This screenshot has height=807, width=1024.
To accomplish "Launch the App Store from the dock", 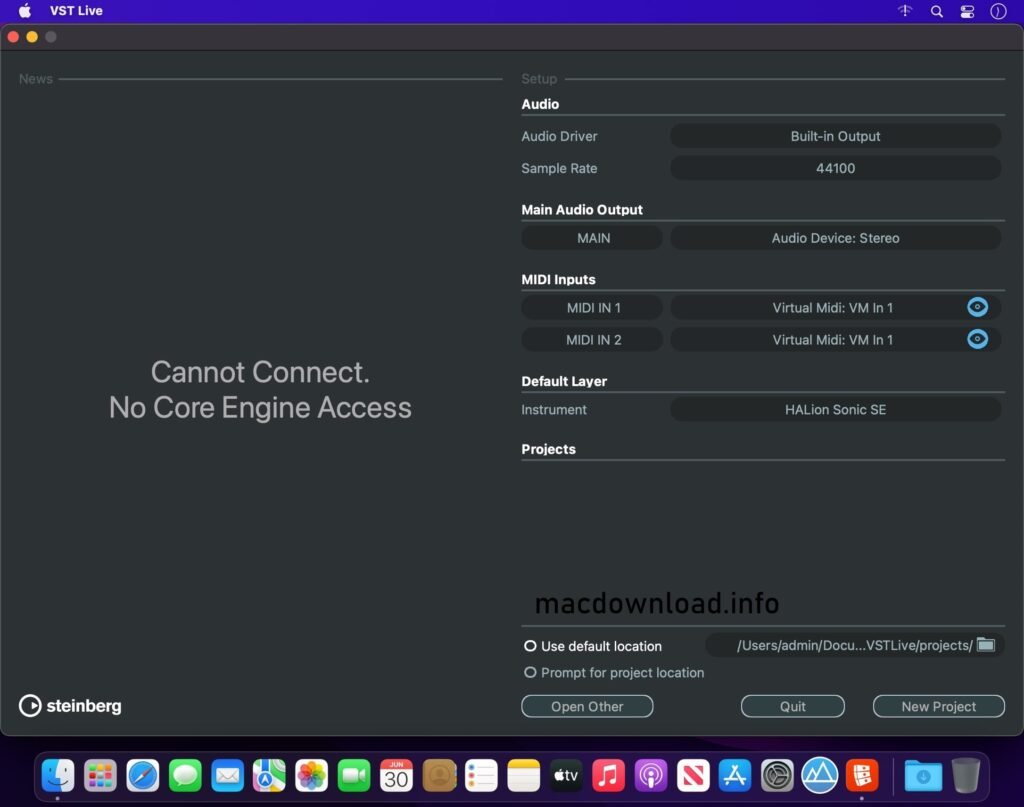I will [735, 775].
